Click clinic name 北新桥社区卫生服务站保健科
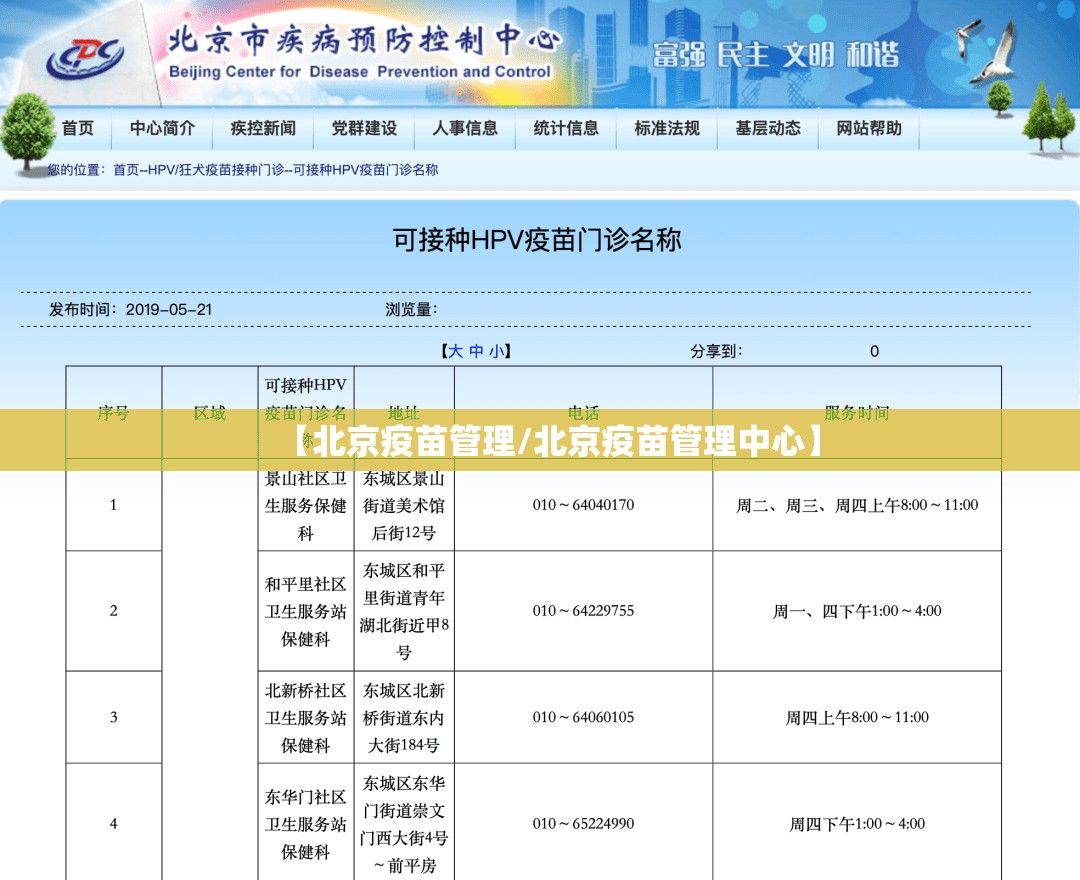The width and height of the screenshot is (1080, 880). click(x=306, y=717)
